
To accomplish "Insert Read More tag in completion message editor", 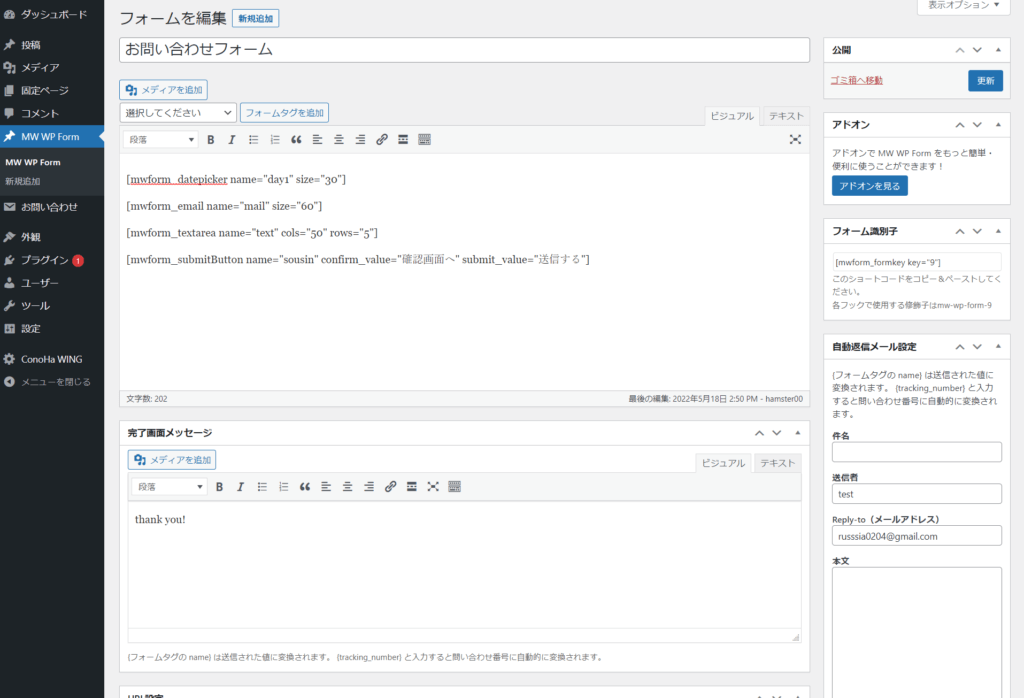I will [411, 487].
